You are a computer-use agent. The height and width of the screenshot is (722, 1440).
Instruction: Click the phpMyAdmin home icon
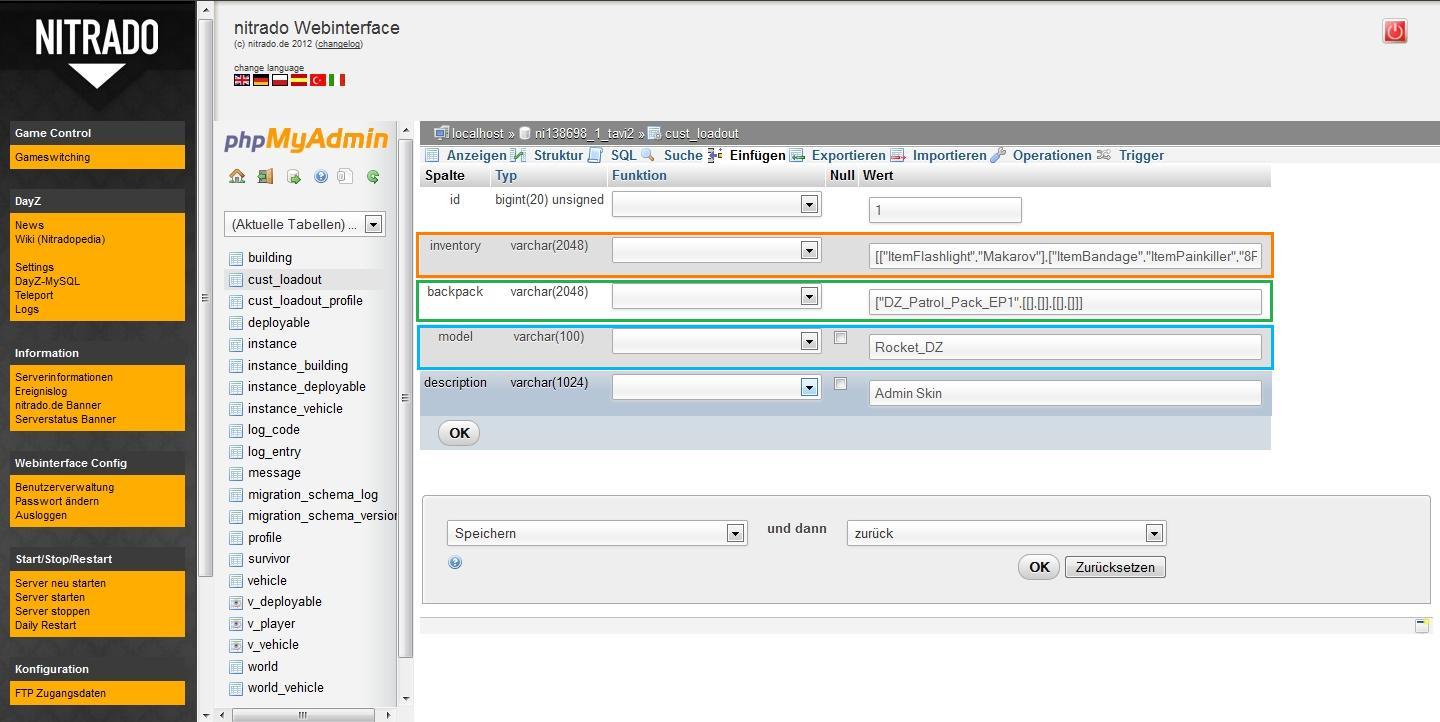pos(237,176)
